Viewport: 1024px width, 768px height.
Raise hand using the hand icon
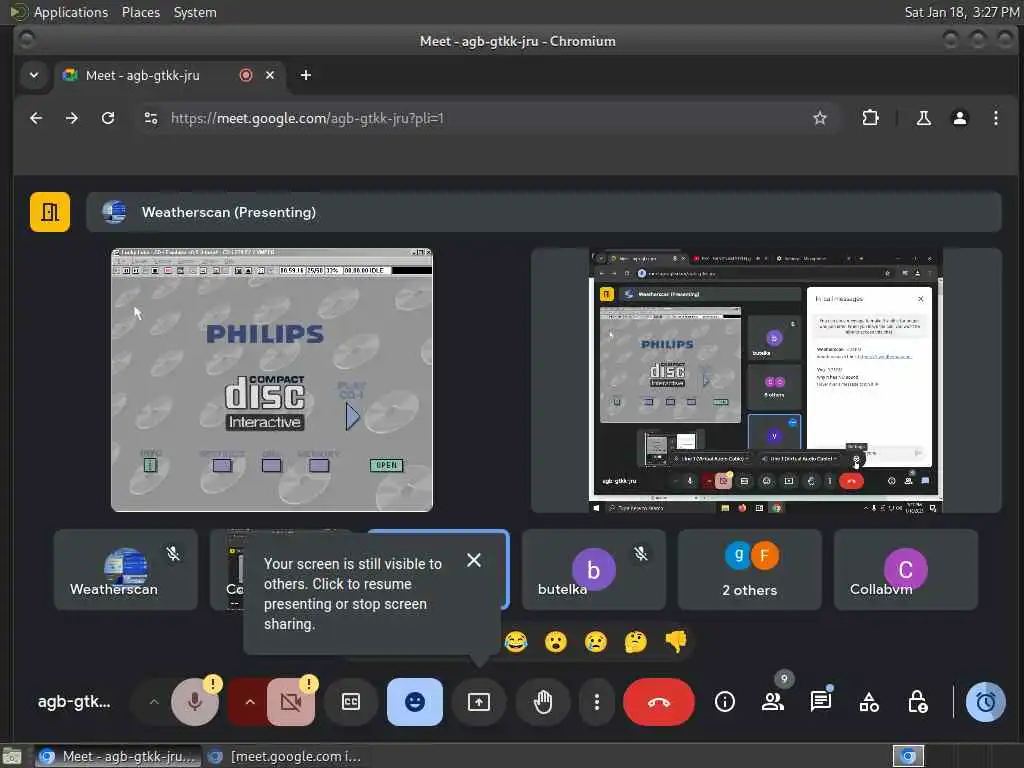point(543,702)
